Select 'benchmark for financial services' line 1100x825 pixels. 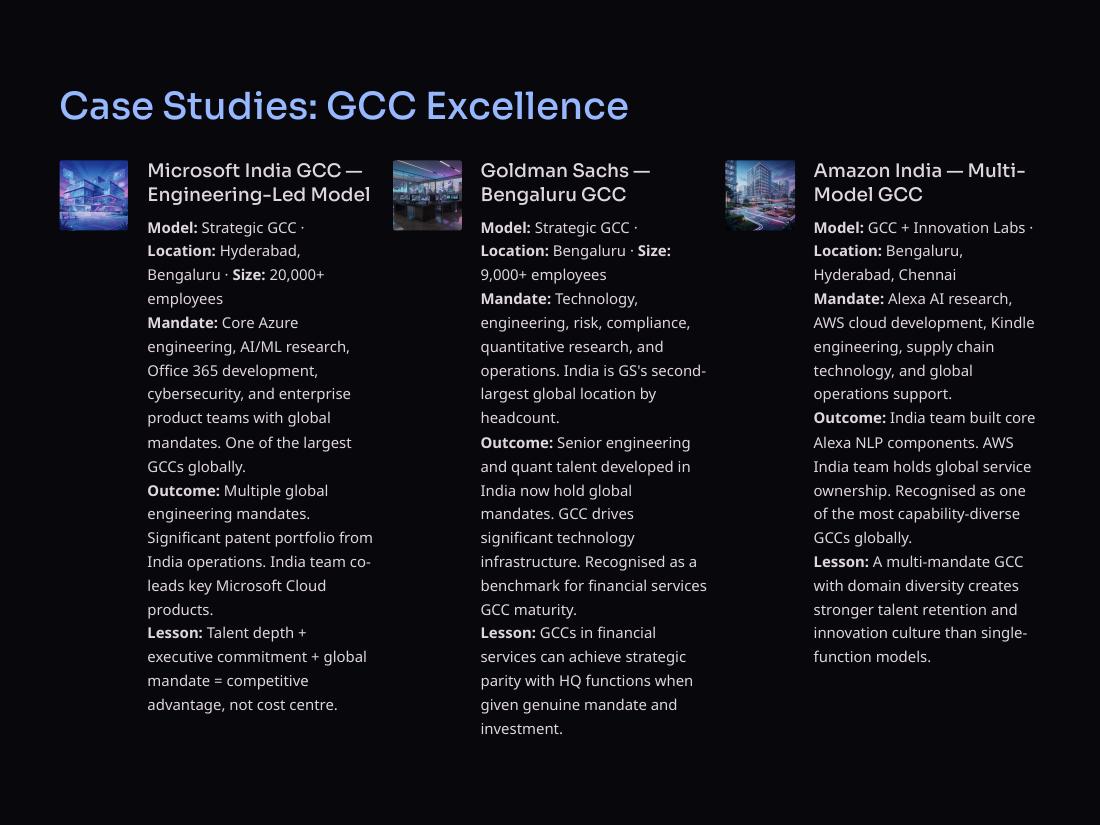593,586
